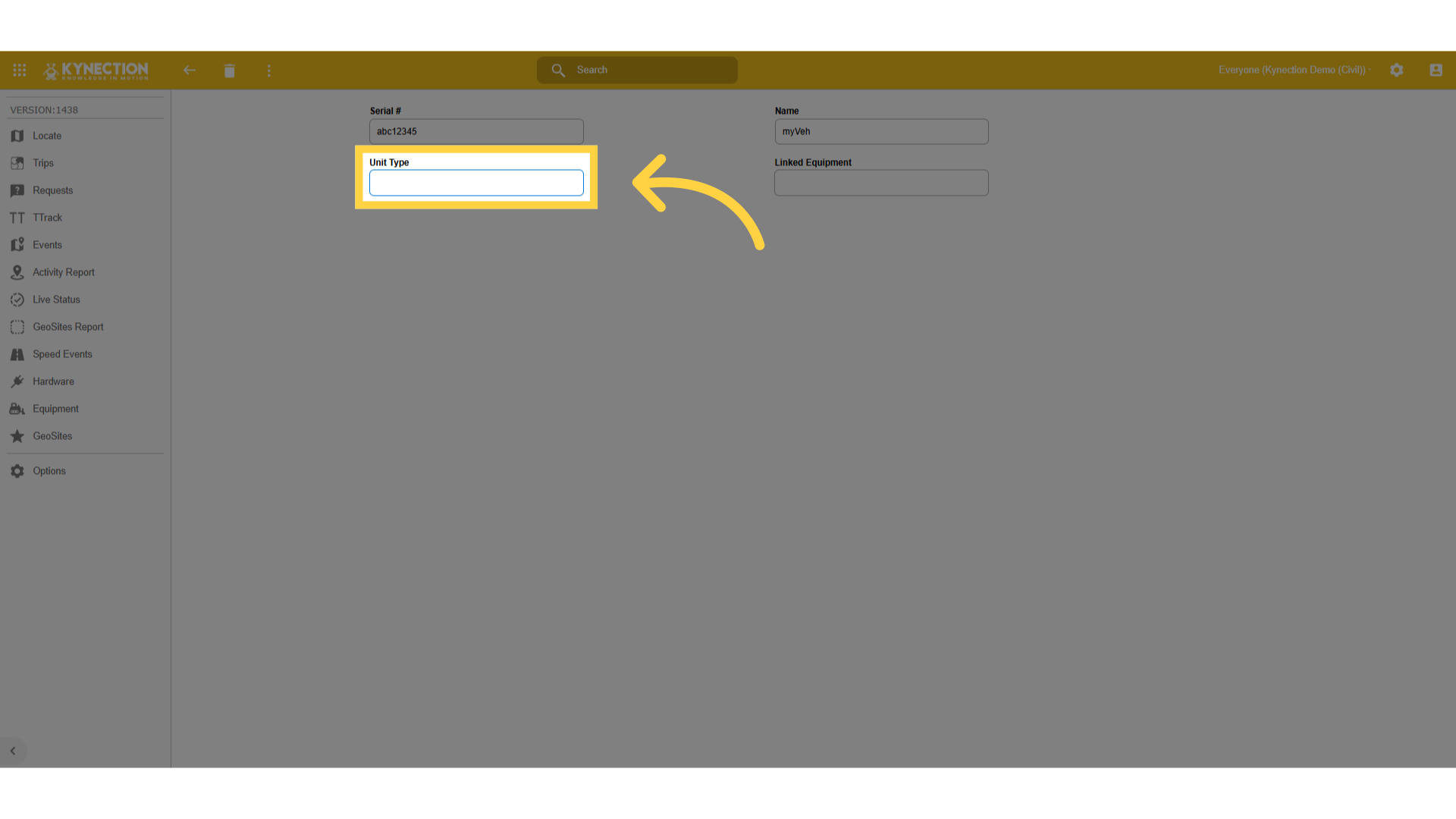Click the Kynection logo
The width and height of the screenshot is (1456, 819).
click(96, 71)
